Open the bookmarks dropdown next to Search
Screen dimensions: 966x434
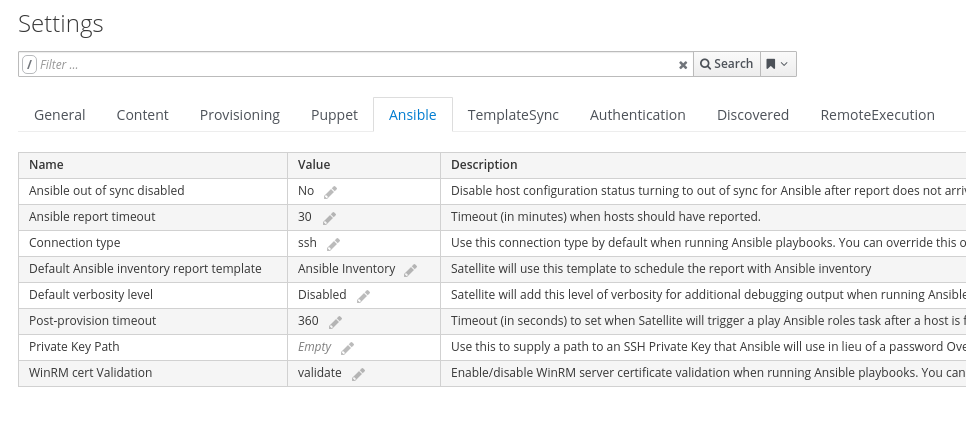point(778,64)
